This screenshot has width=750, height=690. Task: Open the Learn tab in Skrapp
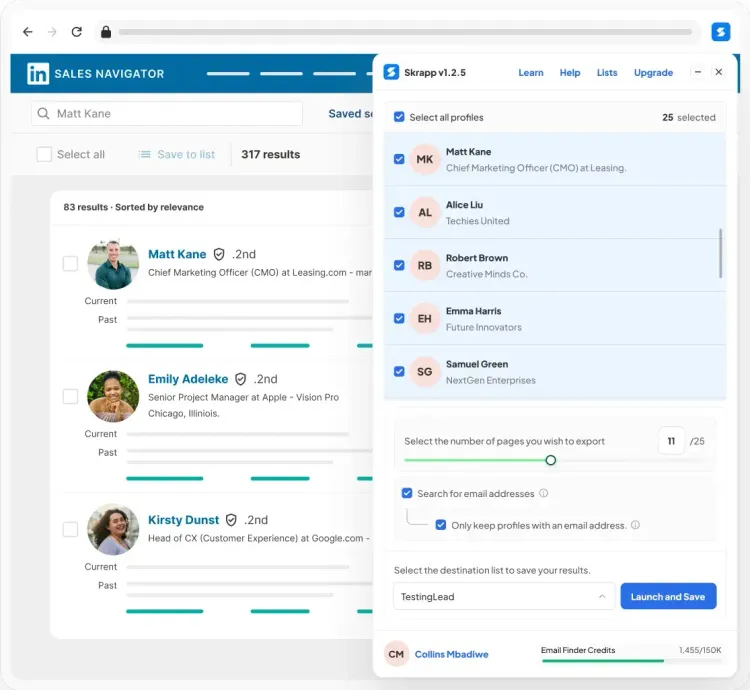coord(531,73)
